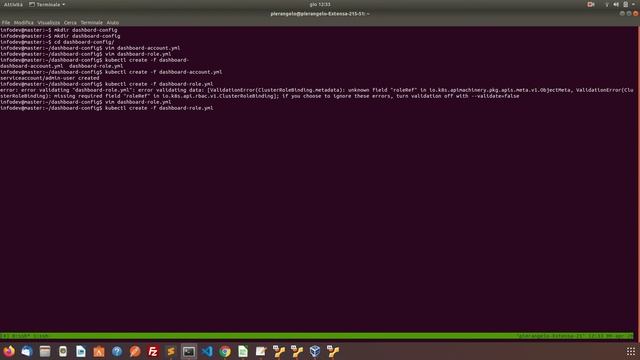Launch FileZilla from the dock

[153, 351]
